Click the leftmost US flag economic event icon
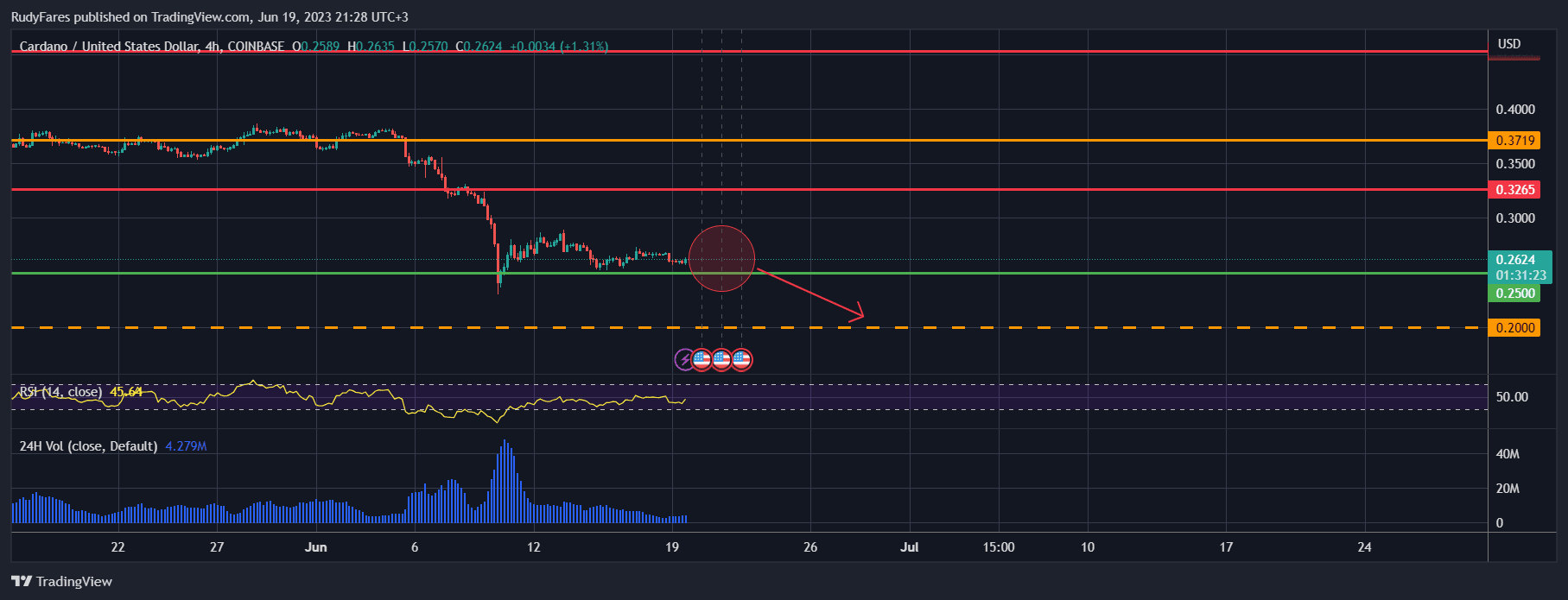 pyautogui.click(x=701, y=359)
